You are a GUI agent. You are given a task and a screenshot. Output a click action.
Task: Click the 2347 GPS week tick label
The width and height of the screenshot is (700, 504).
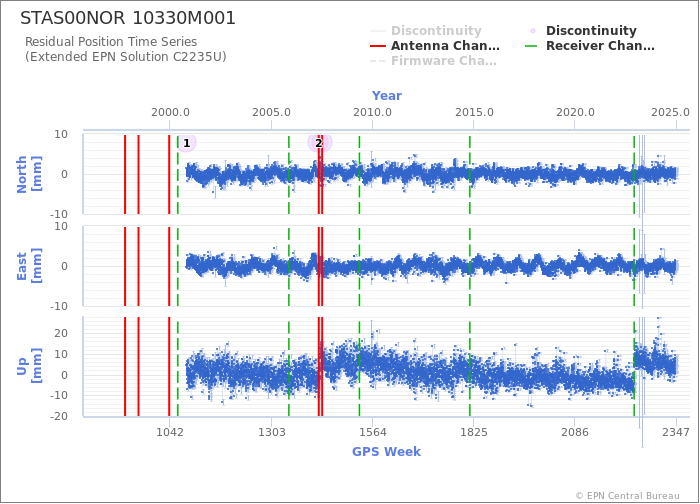676,433
